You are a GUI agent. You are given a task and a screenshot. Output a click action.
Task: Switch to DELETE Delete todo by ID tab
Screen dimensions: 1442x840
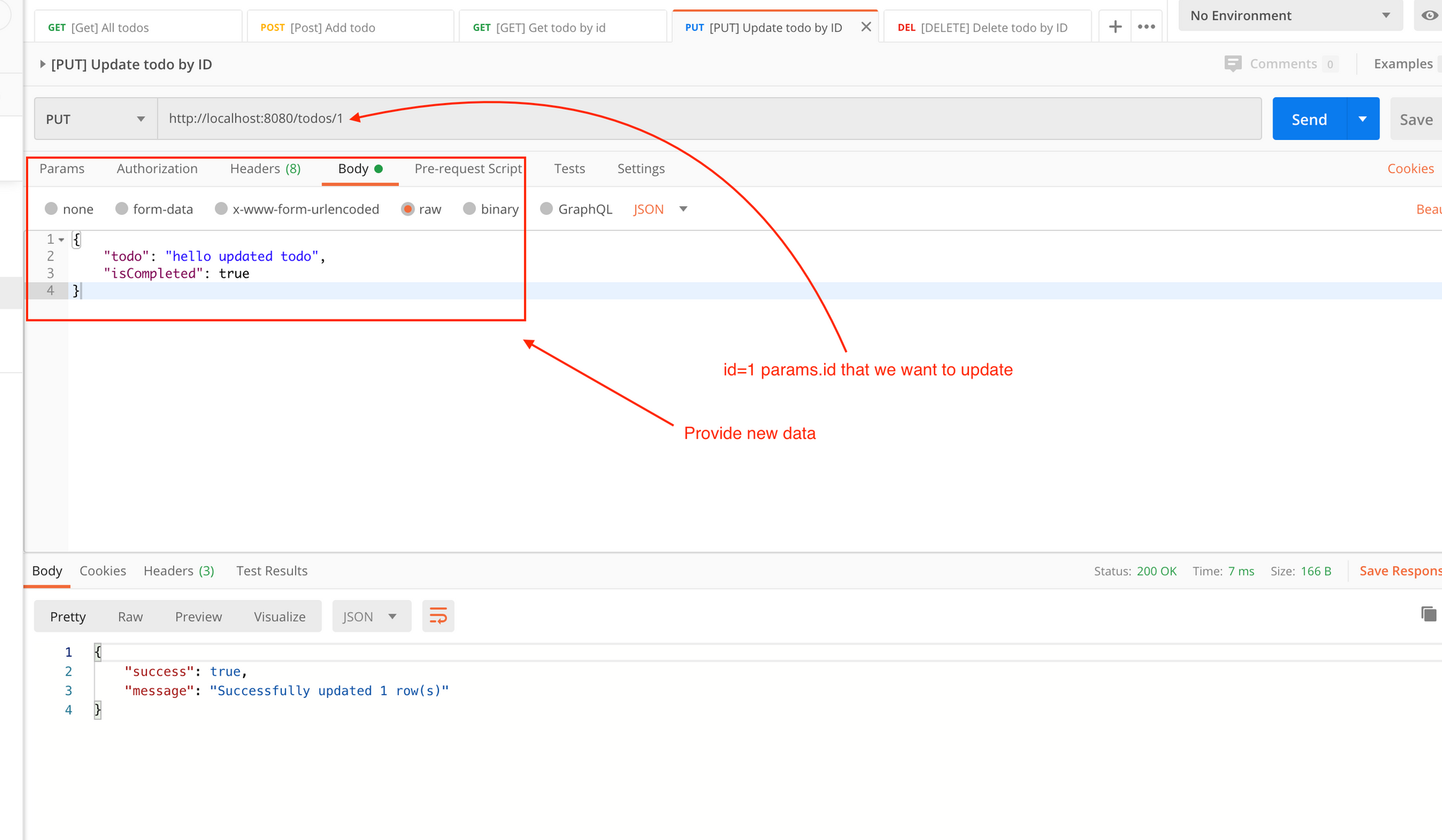click(987, 27)
